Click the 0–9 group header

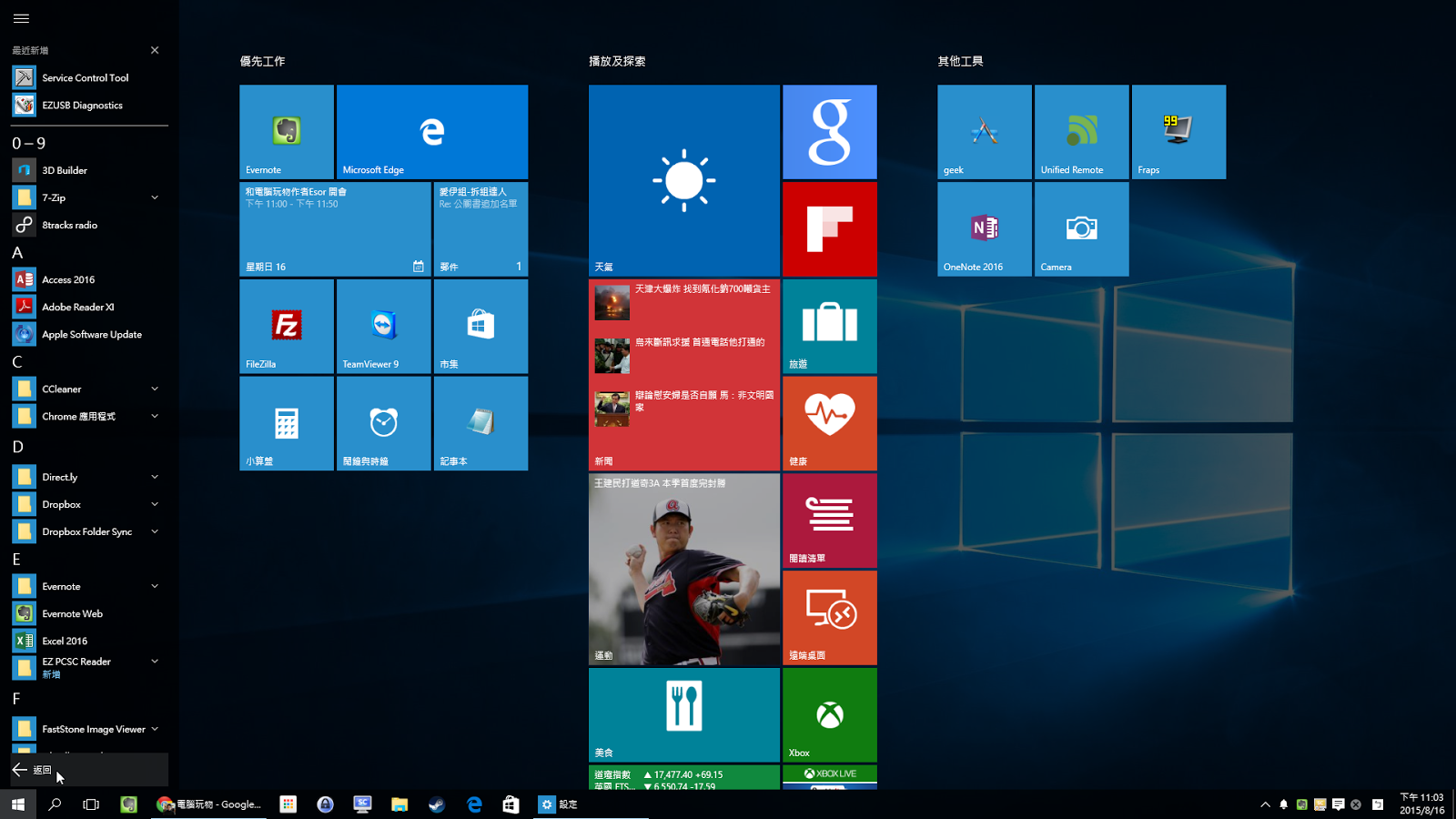(28, 144)
